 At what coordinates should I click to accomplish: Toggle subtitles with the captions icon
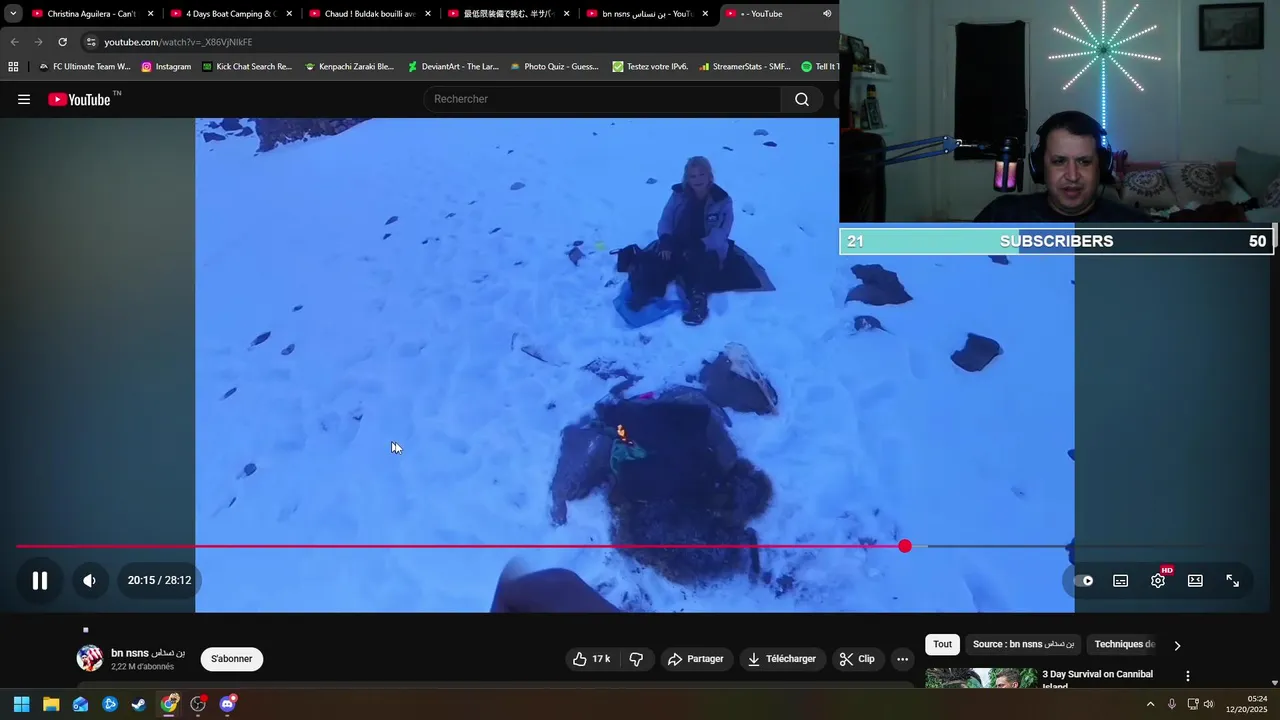click(1121, 580)
